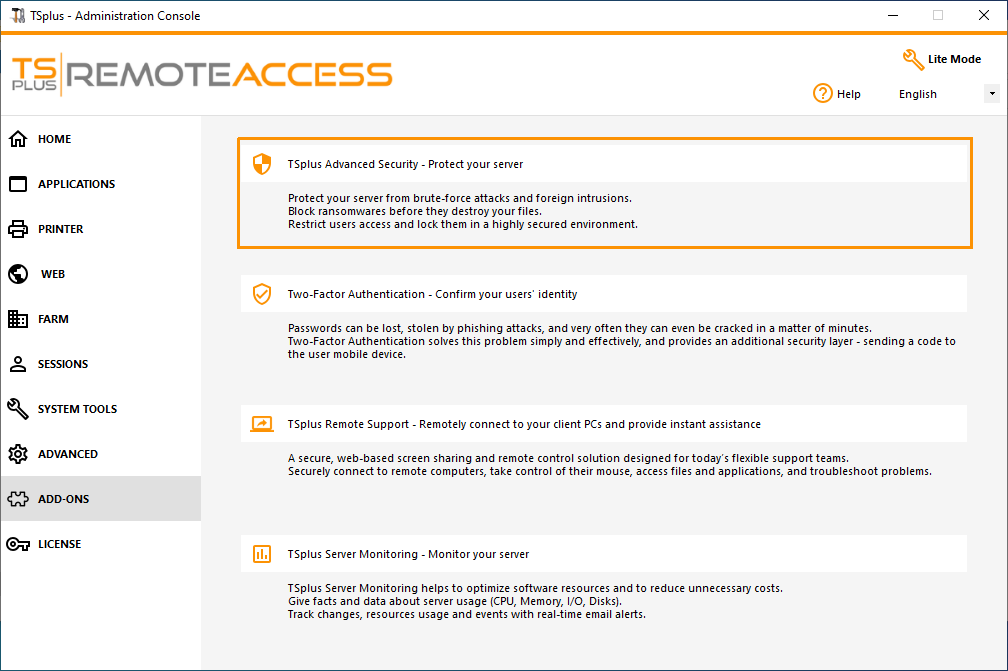Click the Server Monitoring chart icon
Viewport: 1008px width, 671px height.
[262, 554]
